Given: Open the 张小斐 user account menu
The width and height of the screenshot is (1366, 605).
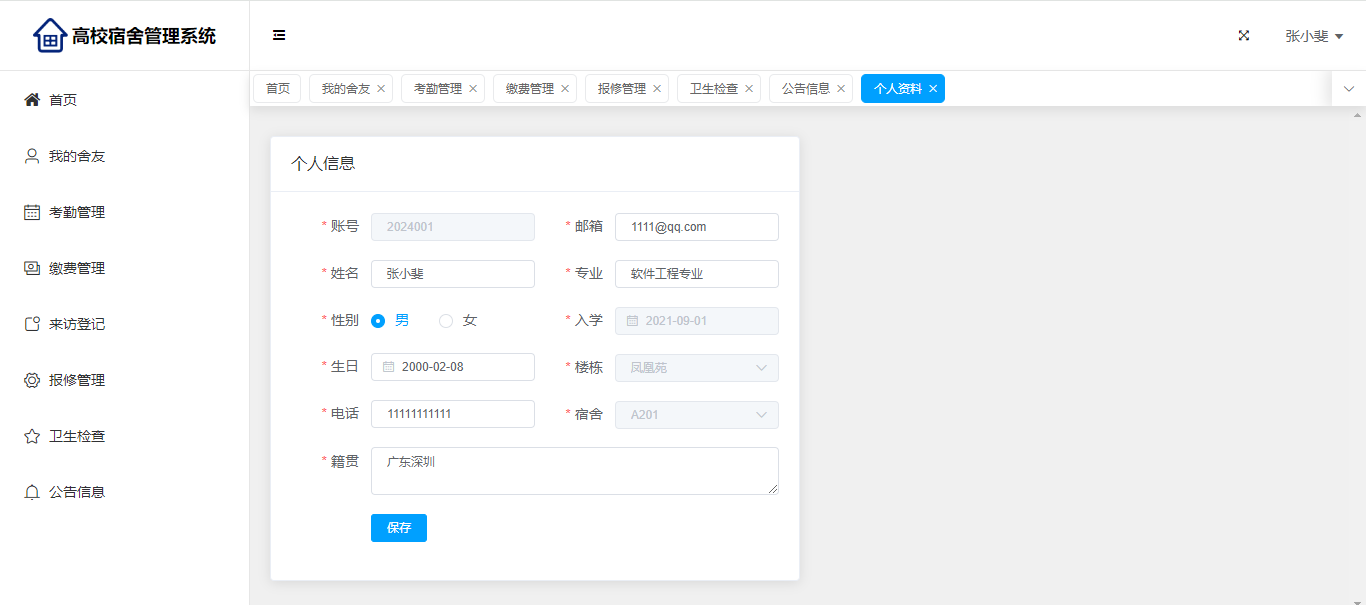Looking at the screenshot, I should pos(1313,36).
